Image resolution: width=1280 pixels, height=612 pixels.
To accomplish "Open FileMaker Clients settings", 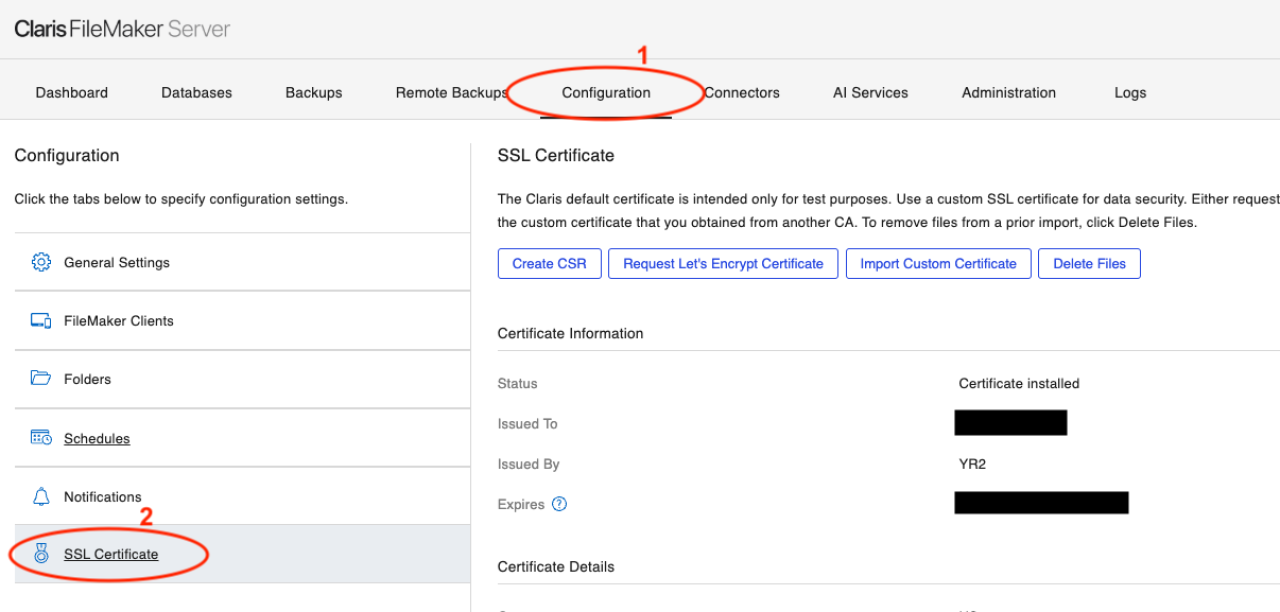I will coord(242,321).
